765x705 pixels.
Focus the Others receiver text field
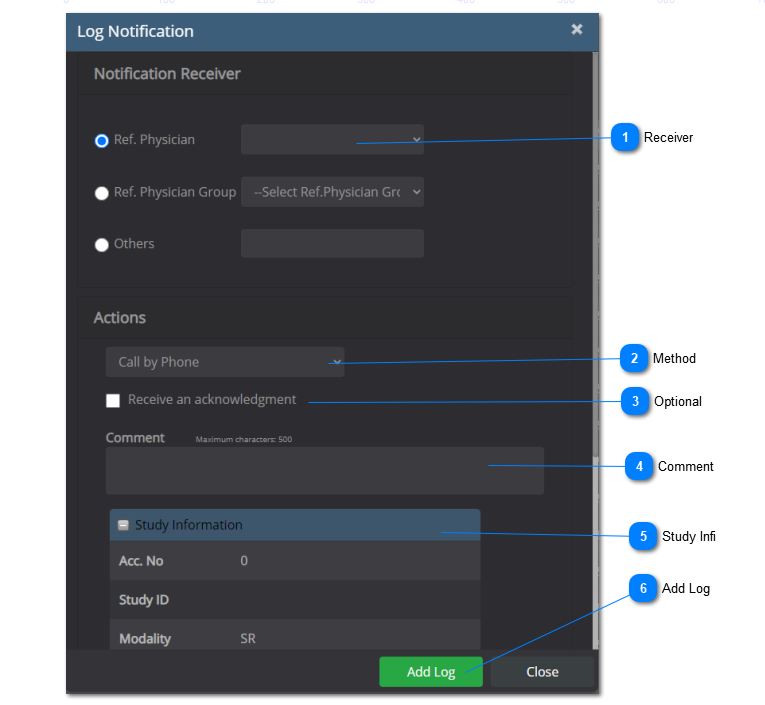coord(332,244)
